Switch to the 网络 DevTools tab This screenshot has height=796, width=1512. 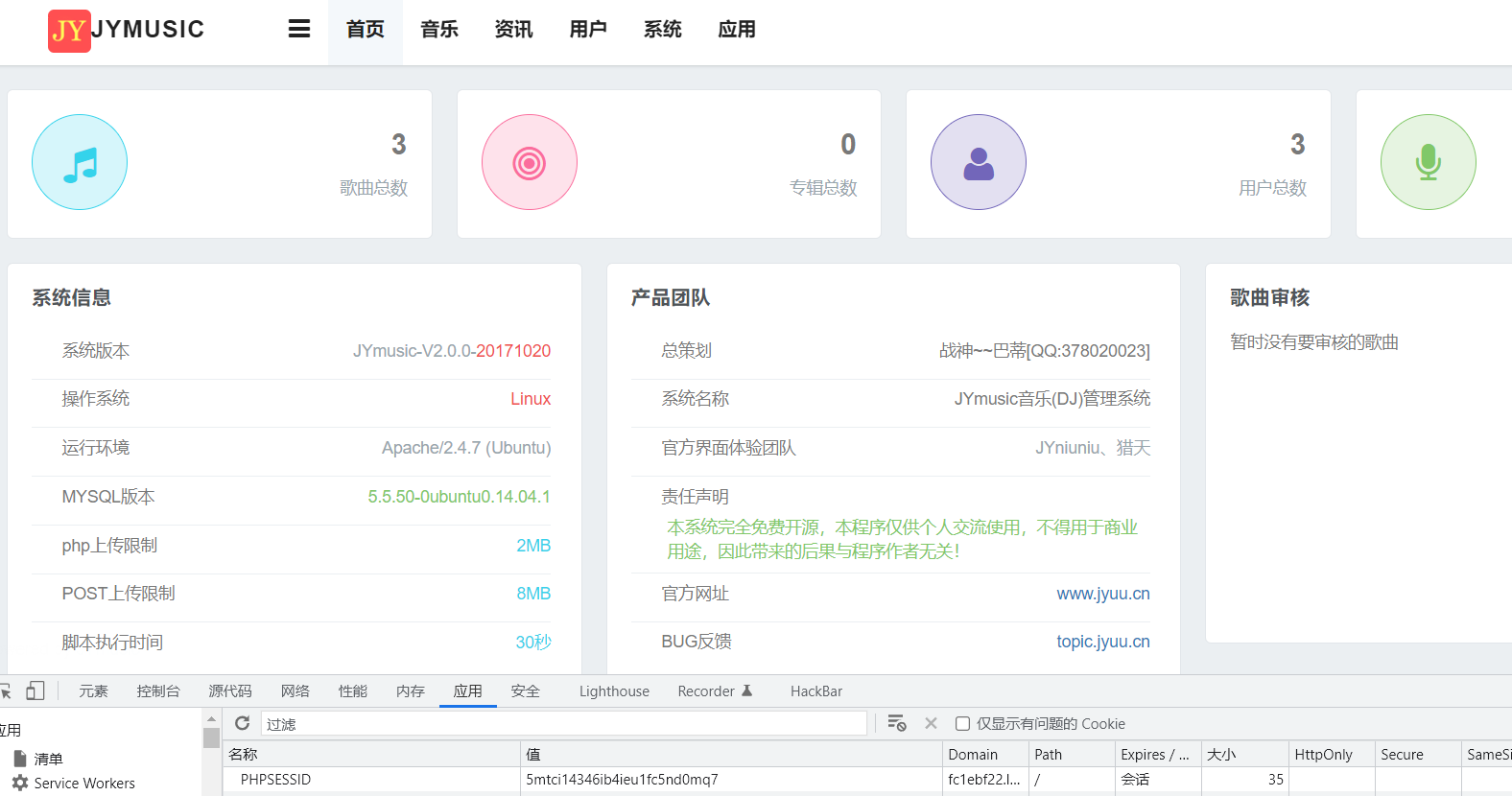click(295, 691)
